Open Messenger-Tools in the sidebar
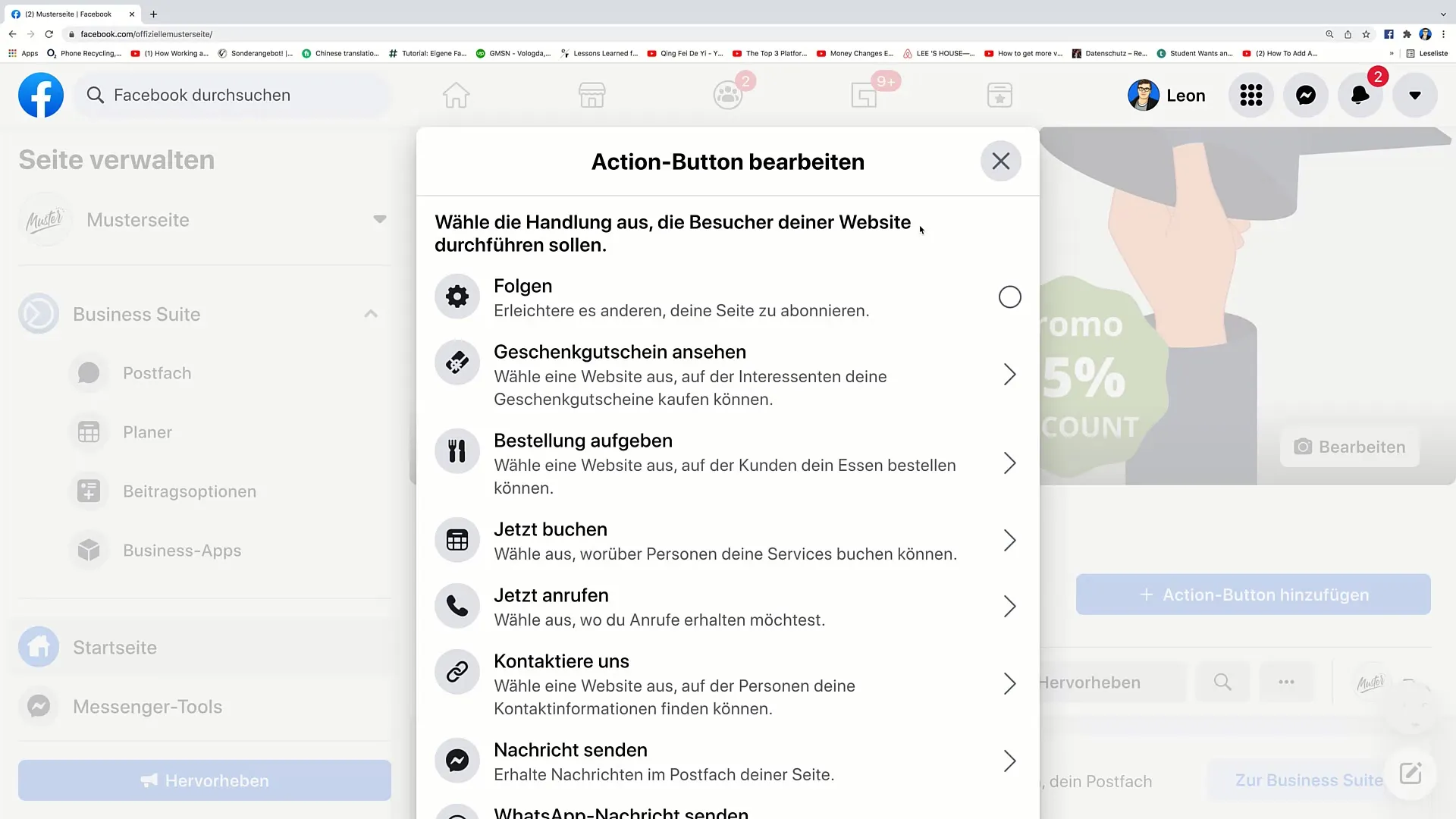1456x819 pixels. point(202,707)
